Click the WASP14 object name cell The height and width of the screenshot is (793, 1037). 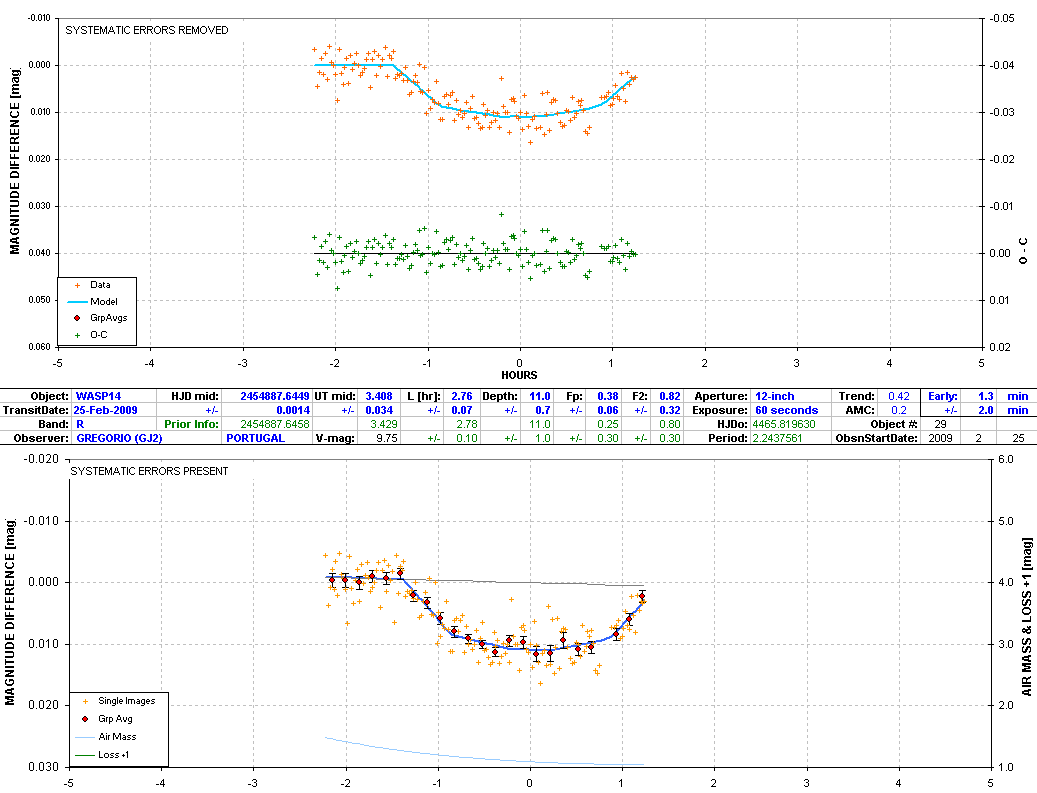coord(90,396)
